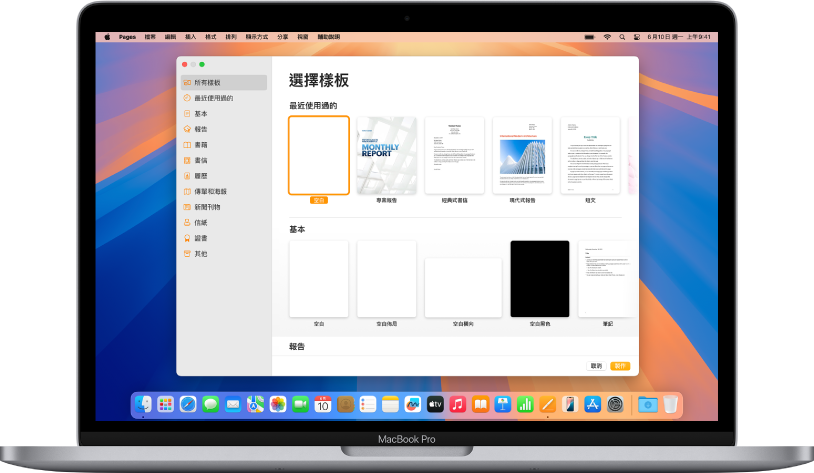Select the 空白 template under 最近使用過的
This screenshot has width=814, height=473.
(319, 155)
